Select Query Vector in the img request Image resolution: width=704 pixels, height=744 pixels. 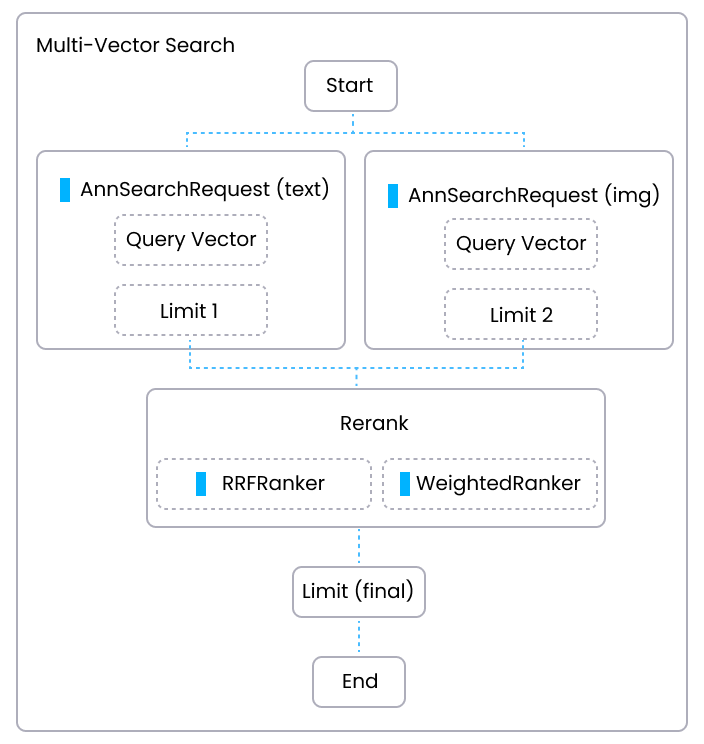click(521, 244)
